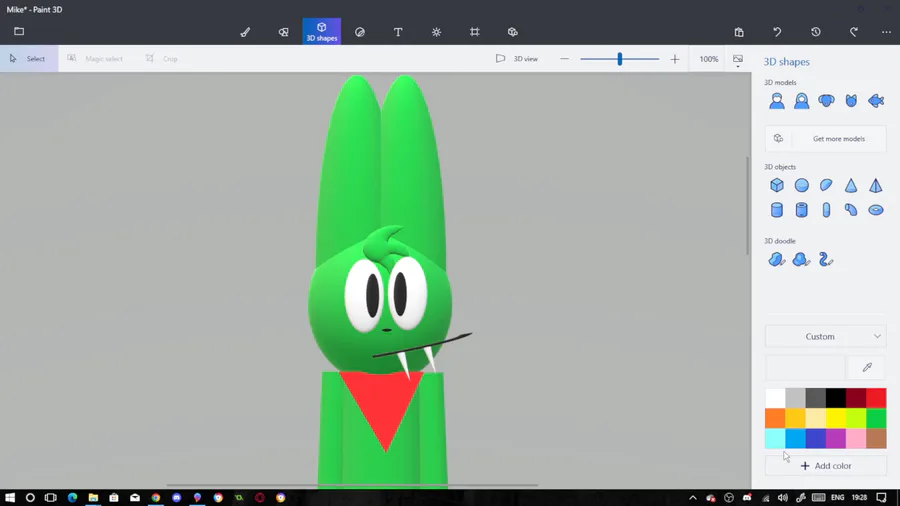This screenshot has width=900, height=506.
Task: Insert the Cat 3D model
Action: coord(851,101)
